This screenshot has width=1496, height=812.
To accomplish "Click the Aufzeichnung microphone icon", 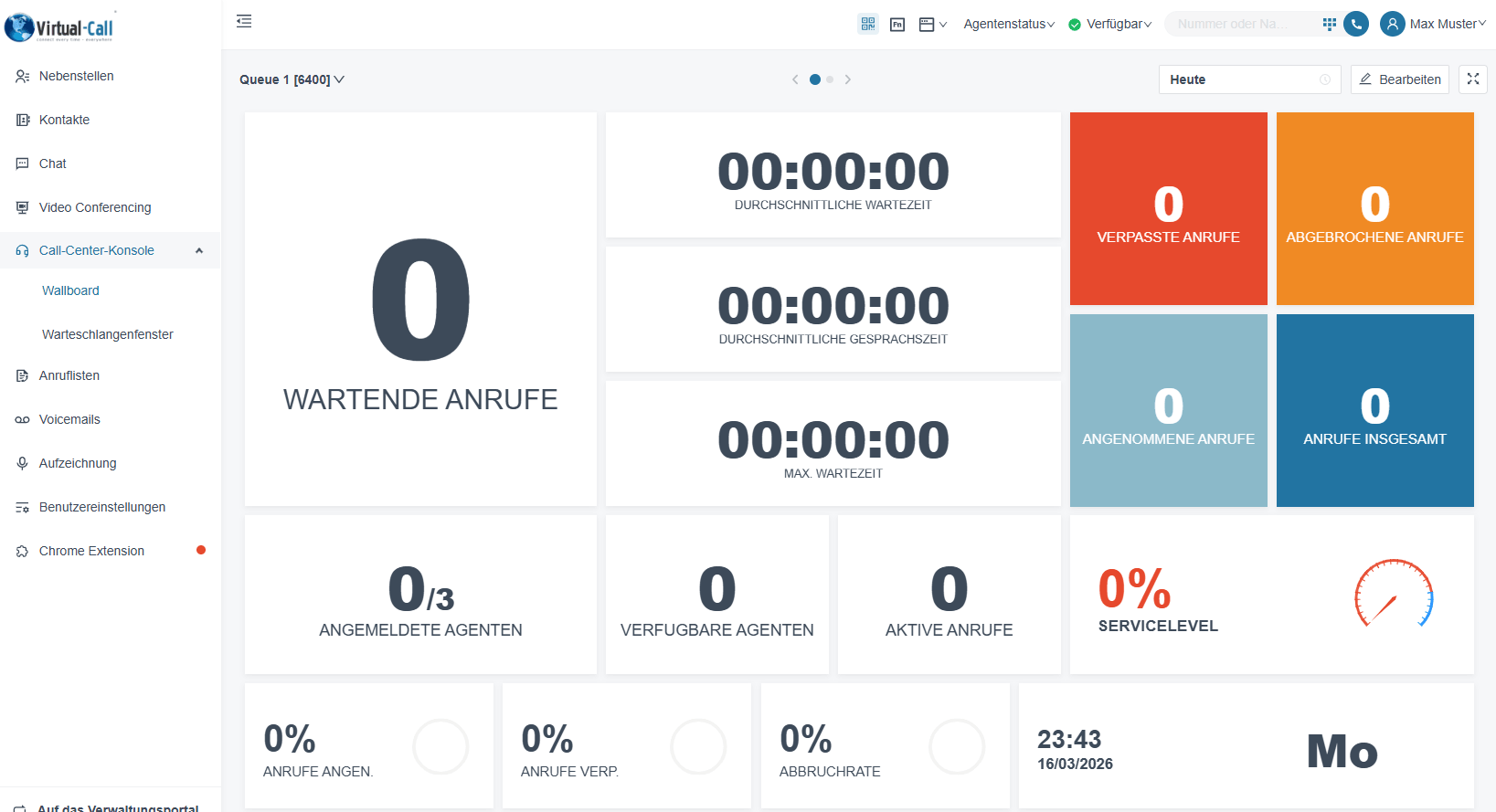I will tap(22, 463).
